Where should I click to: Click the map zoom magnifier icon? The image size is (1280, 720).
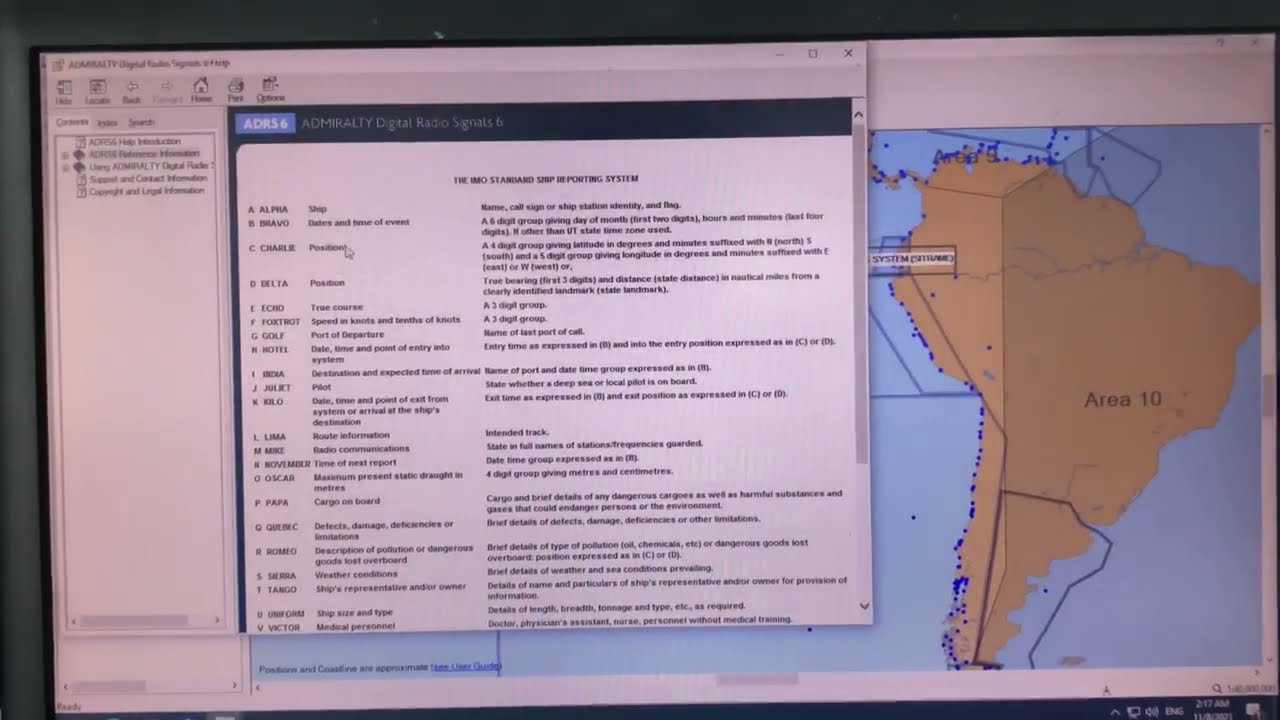coord(1216,688)
